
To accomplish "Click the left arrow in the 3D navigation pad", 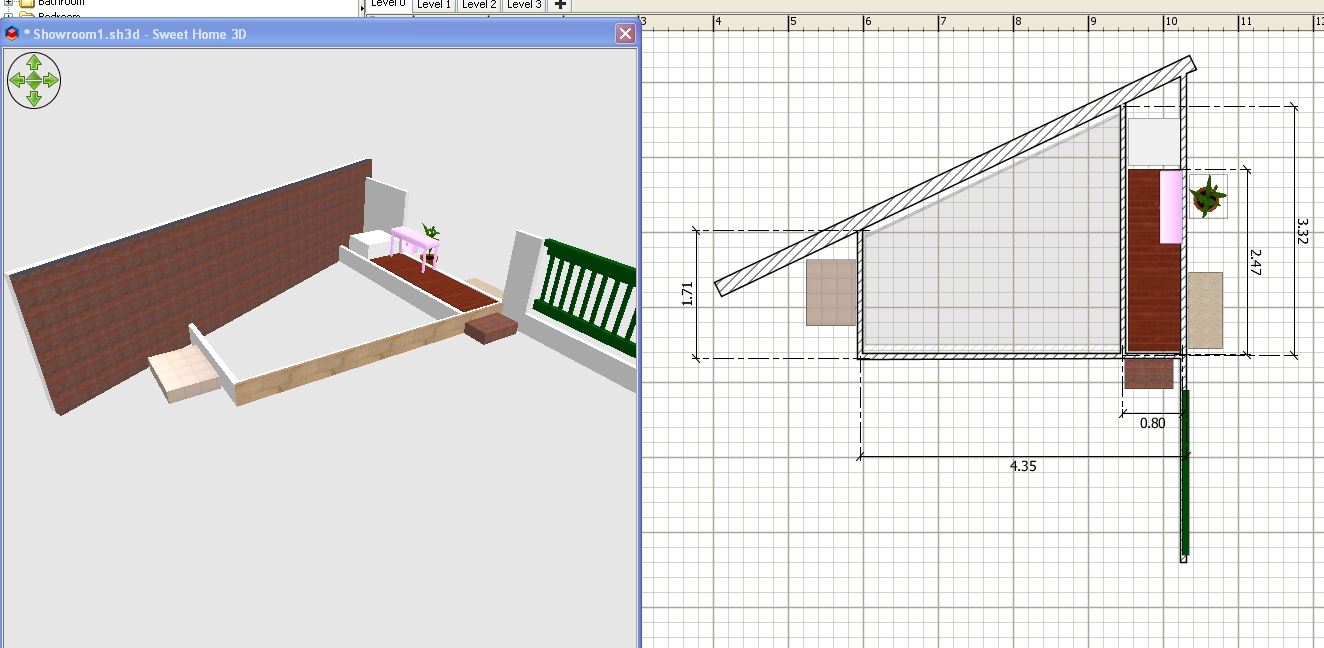I will click(17, 80).
